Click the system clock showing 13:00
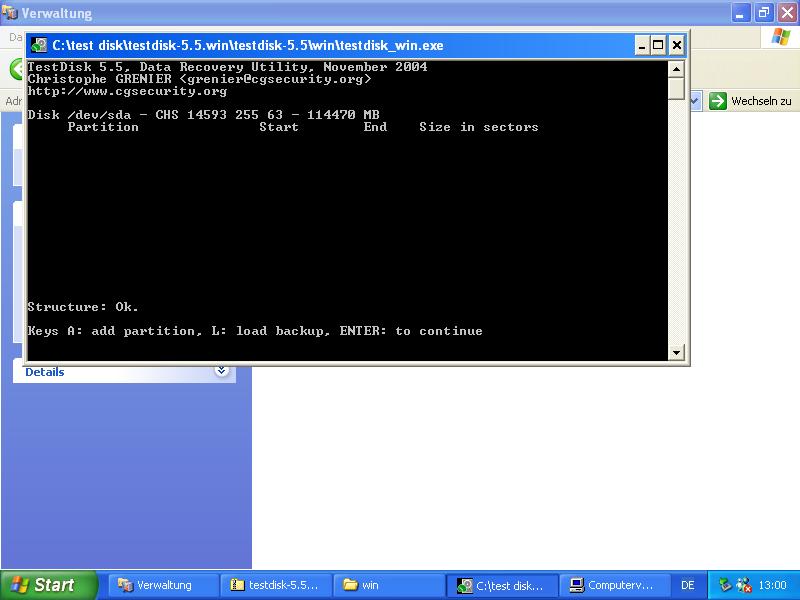 pos(772,585)
